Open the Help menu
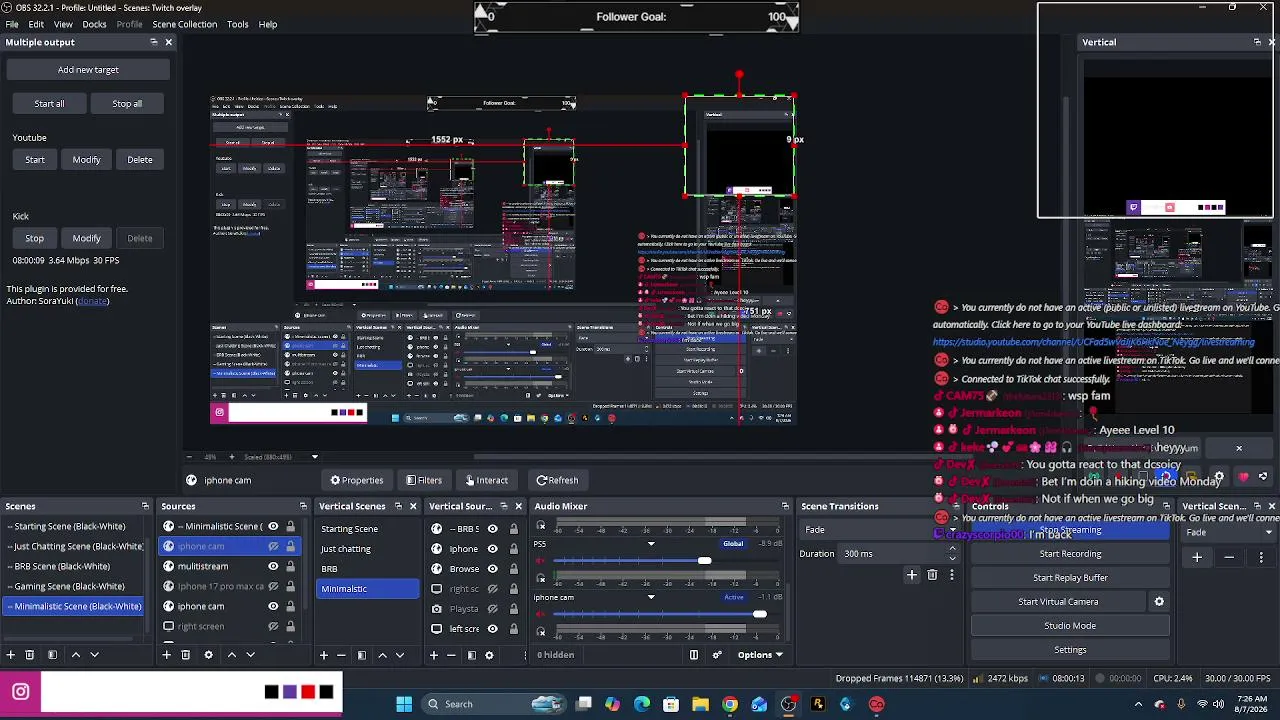The height and width of the screenshot is (720, 1280). 268,24
